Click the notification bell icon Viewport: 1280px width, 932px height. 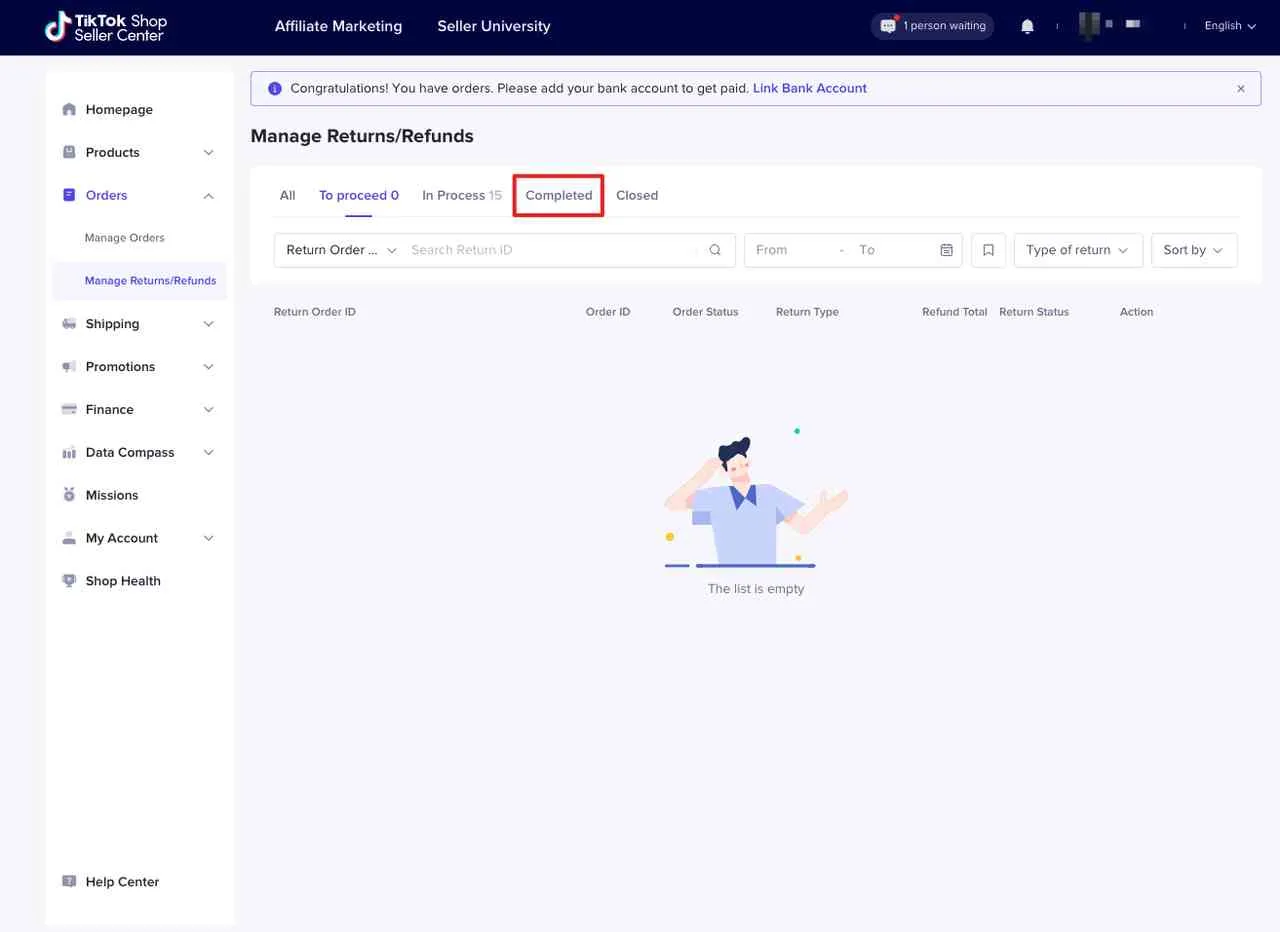click(1027, 26)
